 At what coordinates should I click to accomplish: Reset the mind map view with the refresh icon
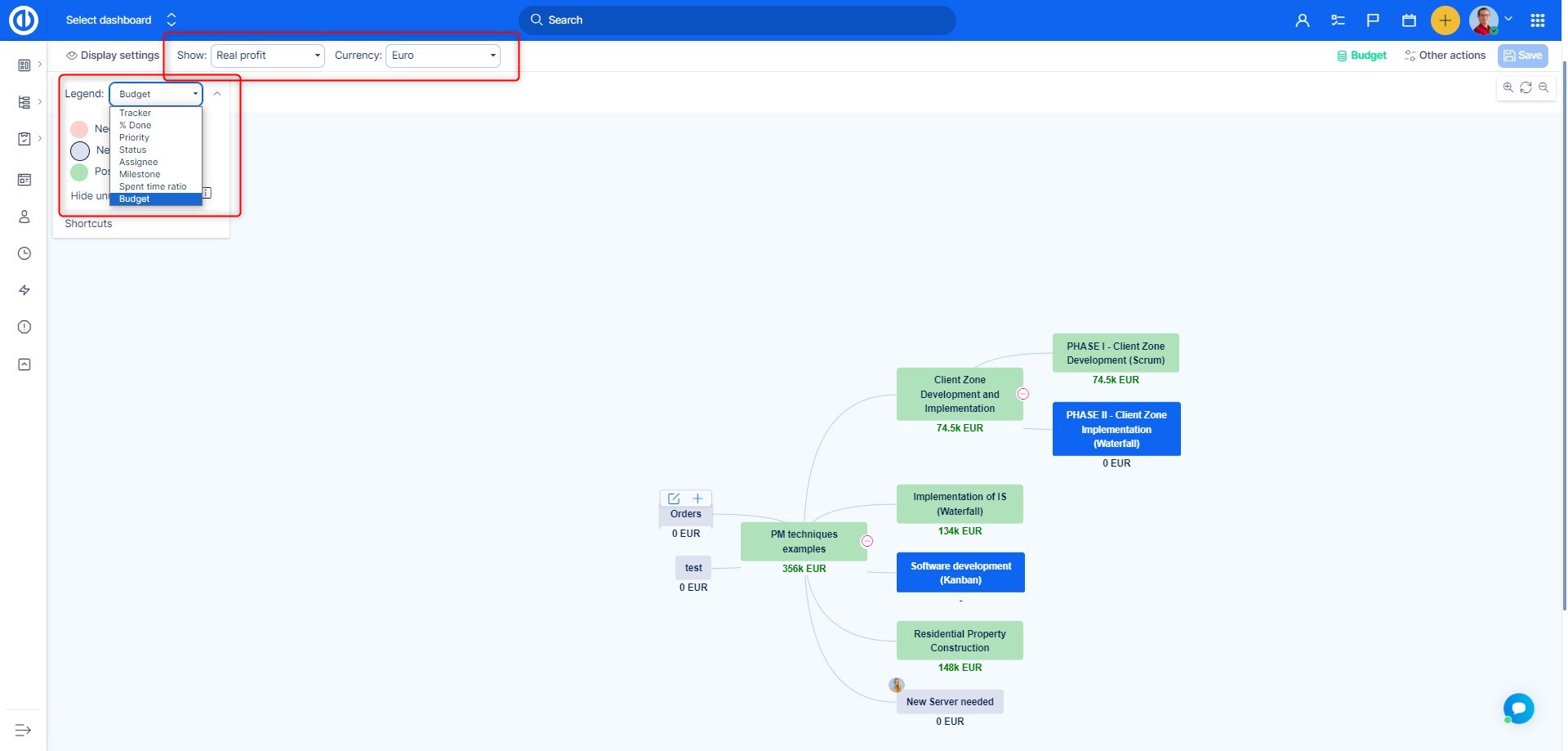click(1526, 87)
